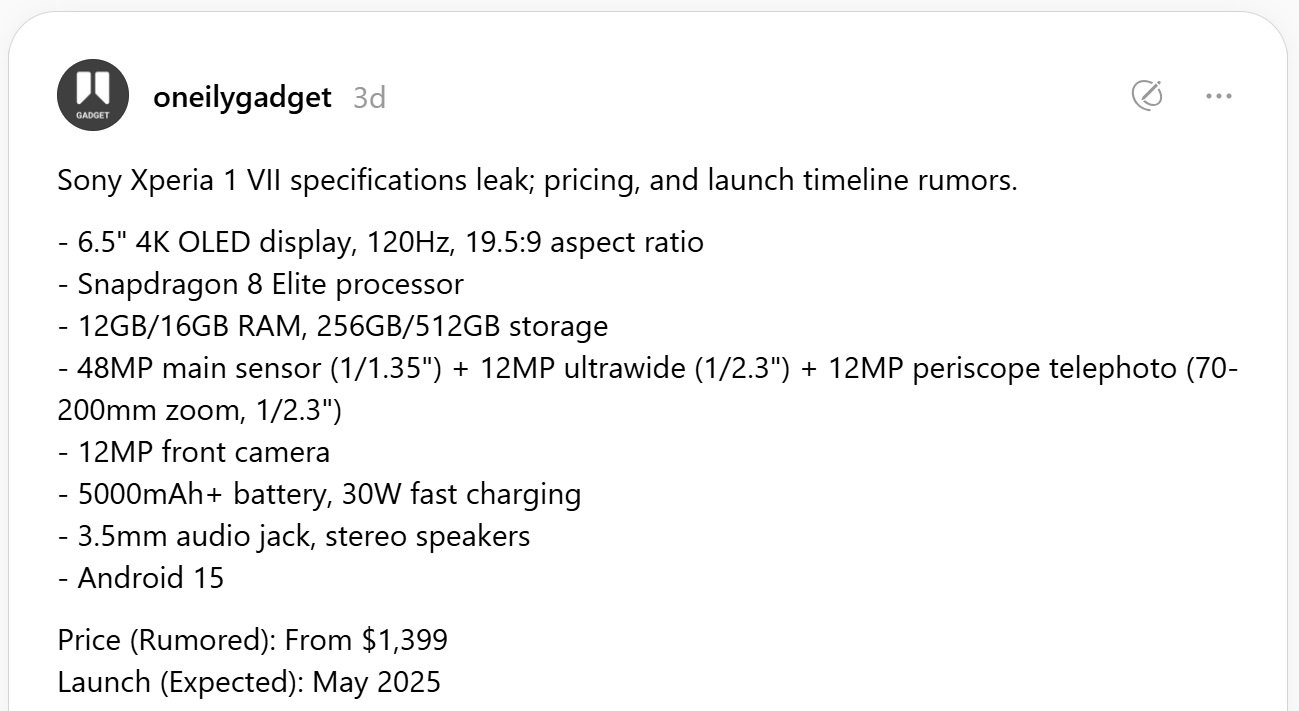The width and height of the screenshot is (1299, 711).
Task: Open the oneilygadget profile avatar
Action: (93, 95)
